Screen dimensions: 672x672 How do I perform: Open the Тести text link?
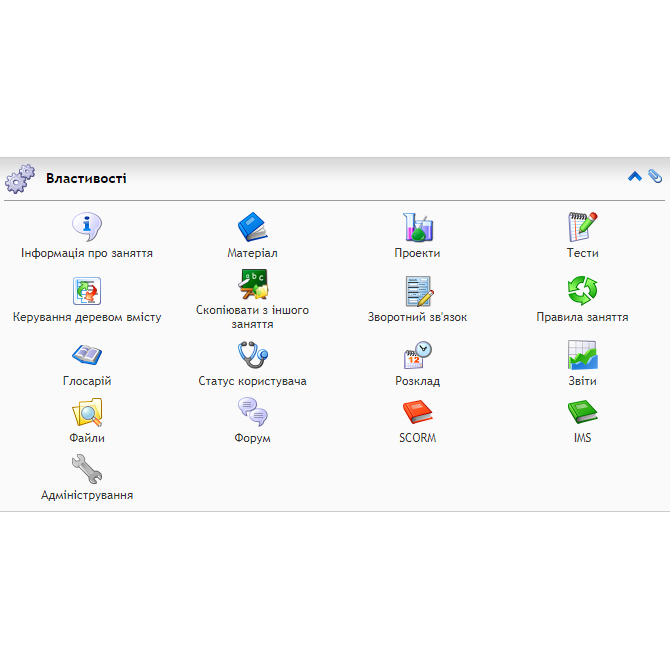coord(582,253)
